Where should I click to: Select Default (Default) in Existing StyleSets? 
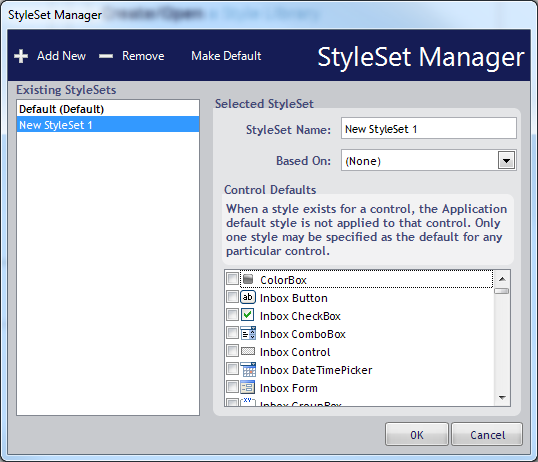pyautogui.click(x=108, y=109)
